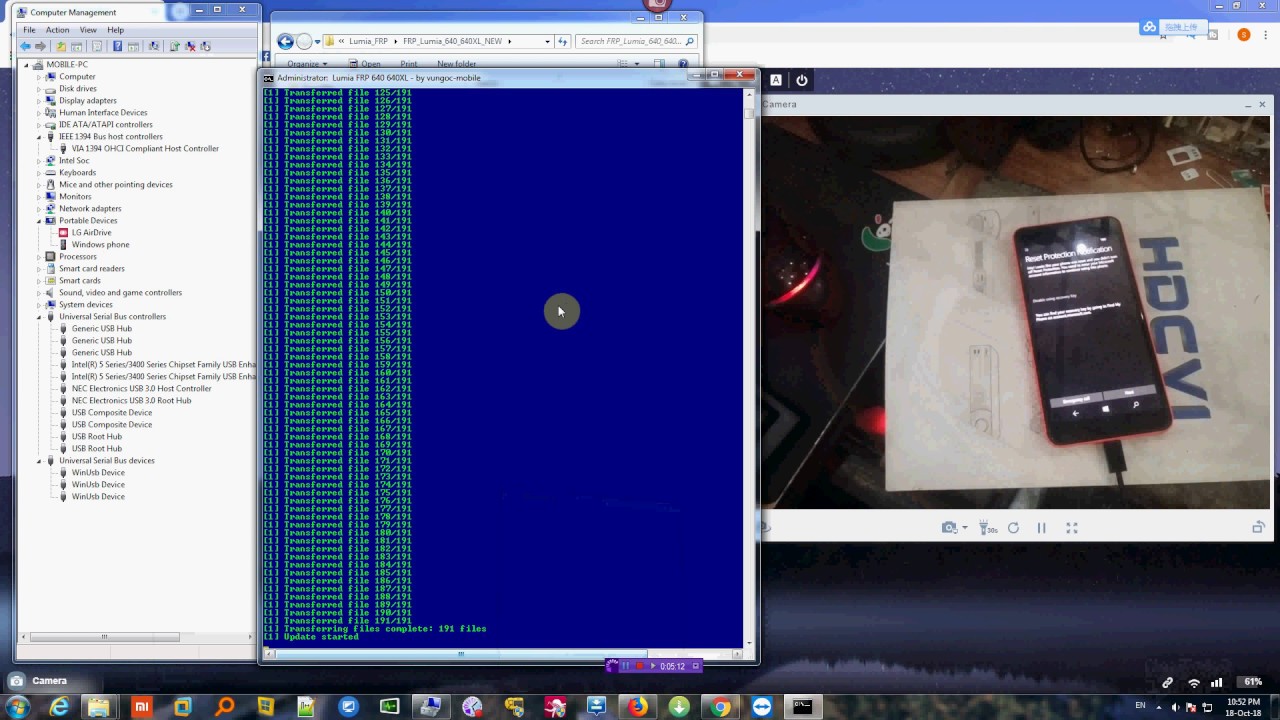This screenshot has height=720, width=1280.
Task: Click the 'A' icon above Camera window
Action: 776,80
